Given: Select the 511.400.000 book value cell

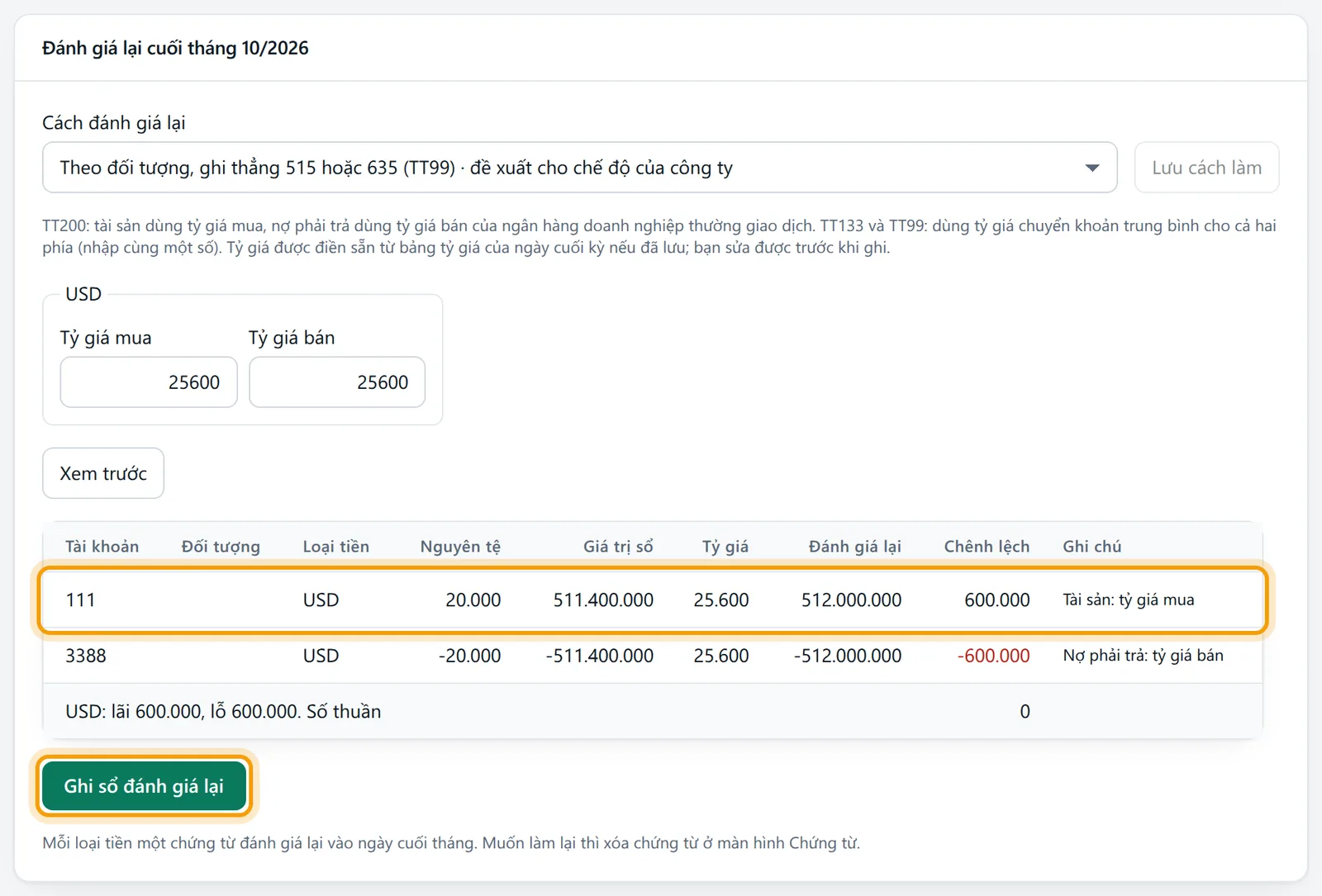Looking at the screenshot, I should [603, 600].
